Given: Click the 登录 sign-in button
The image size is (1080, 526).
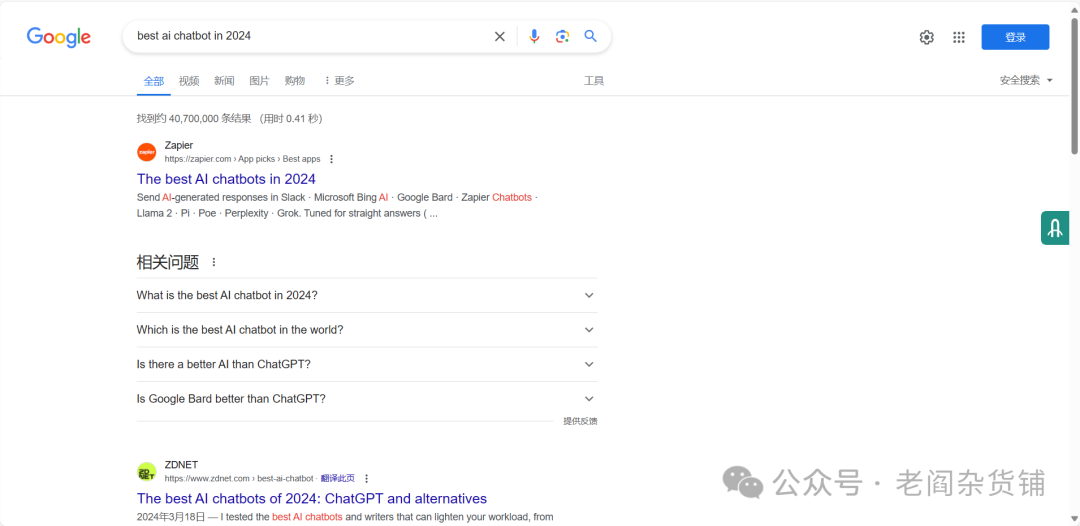Looking at the screenshot, I should pos(1015,37).
